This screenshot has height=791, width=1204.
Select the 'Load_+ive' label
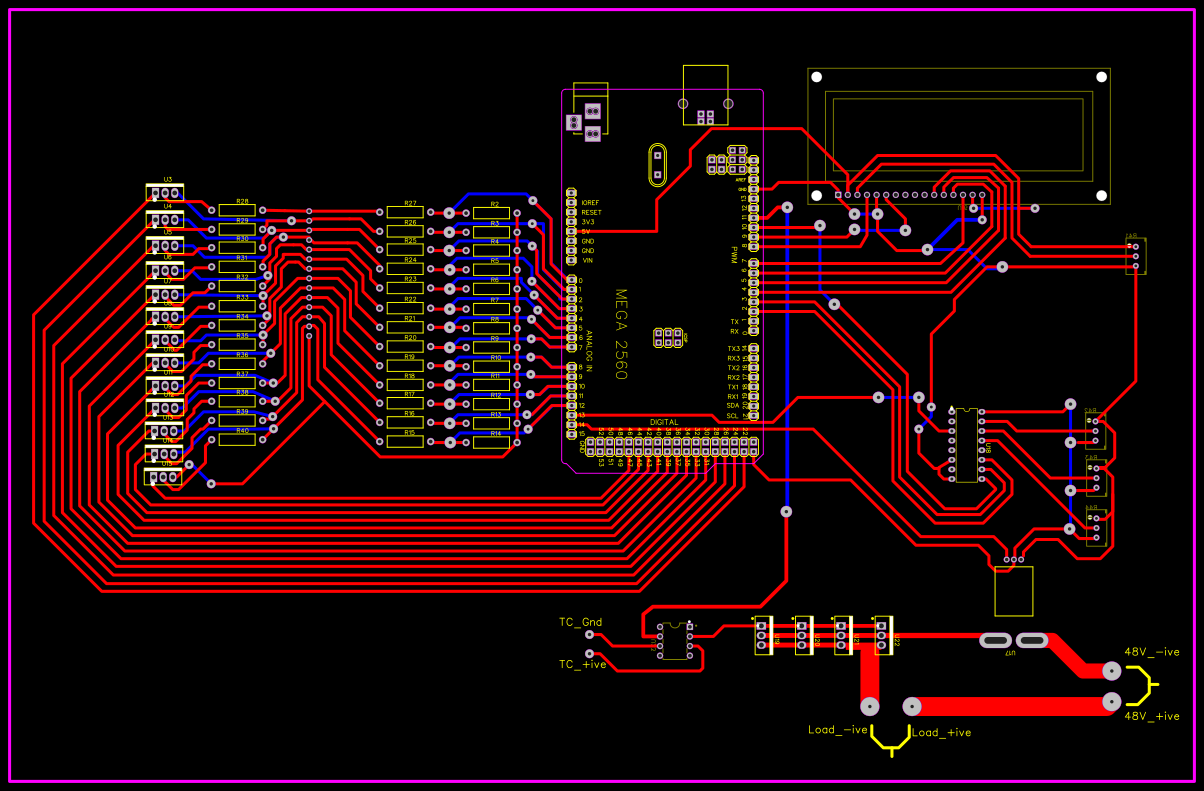click(x=941, y=733)
